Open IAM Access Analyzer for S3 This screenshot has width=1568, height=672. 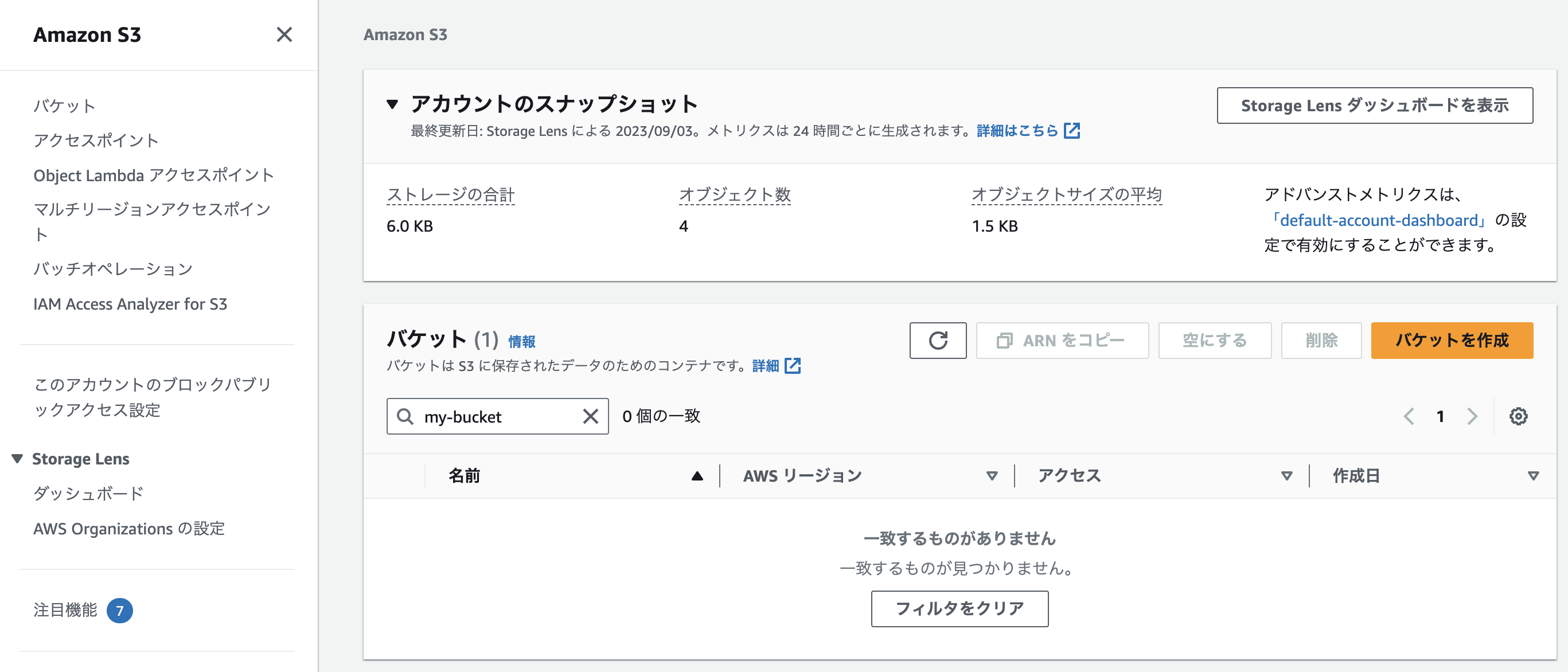point(130,304)
